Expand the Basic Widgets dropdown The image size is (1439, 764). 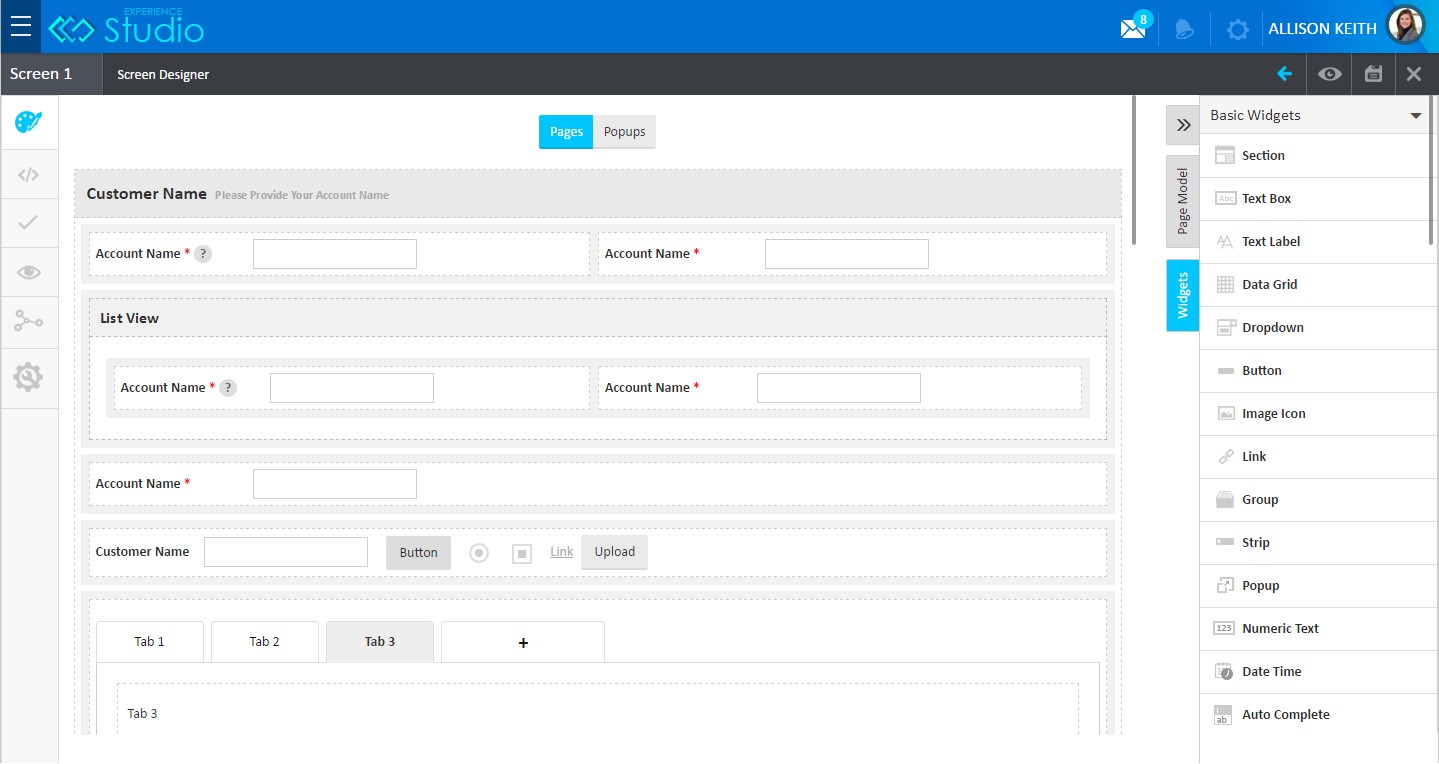(x=1415, y=116)
